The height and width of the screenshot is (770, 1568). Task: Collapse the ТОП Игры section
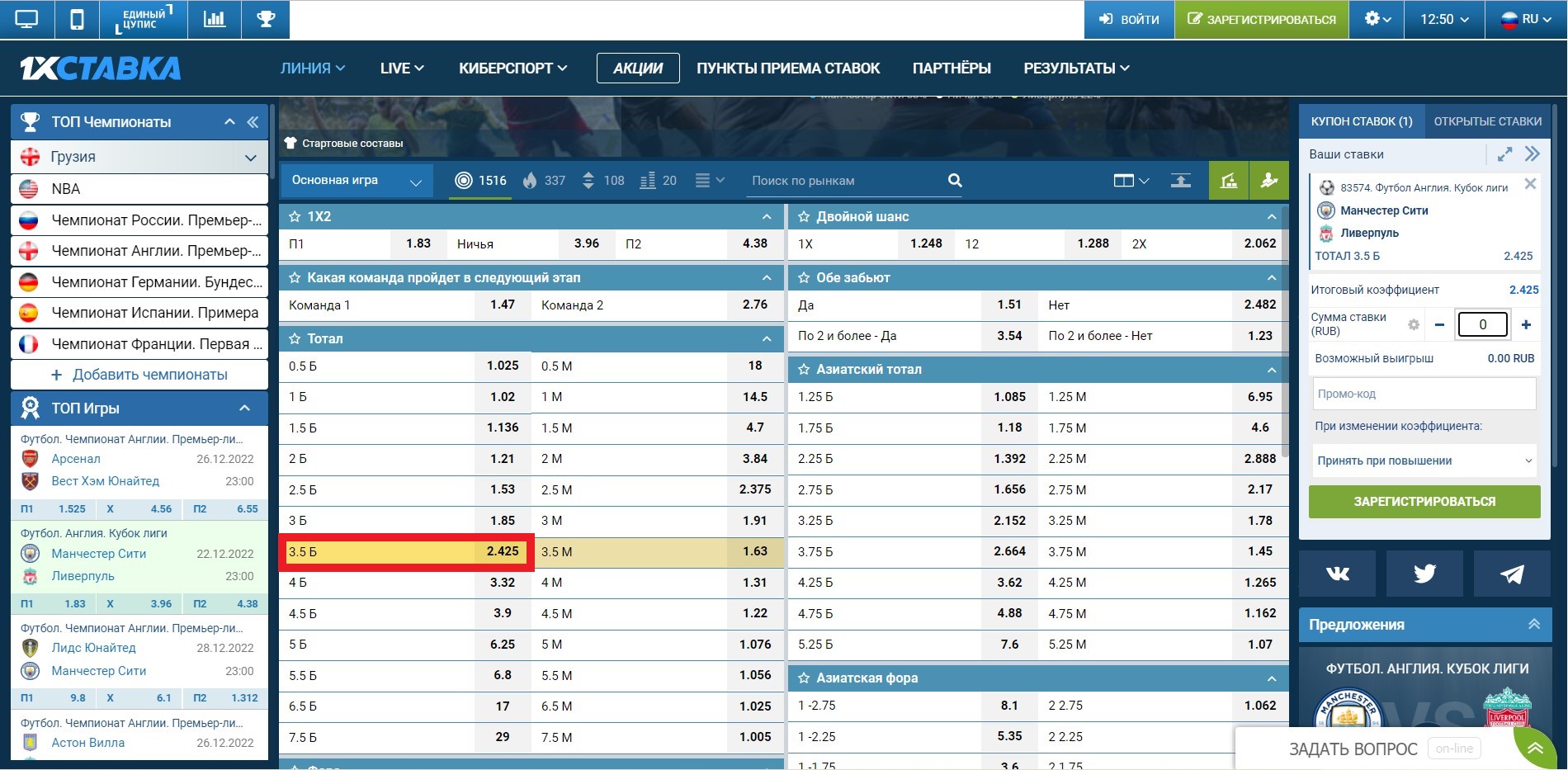(244, 409)
